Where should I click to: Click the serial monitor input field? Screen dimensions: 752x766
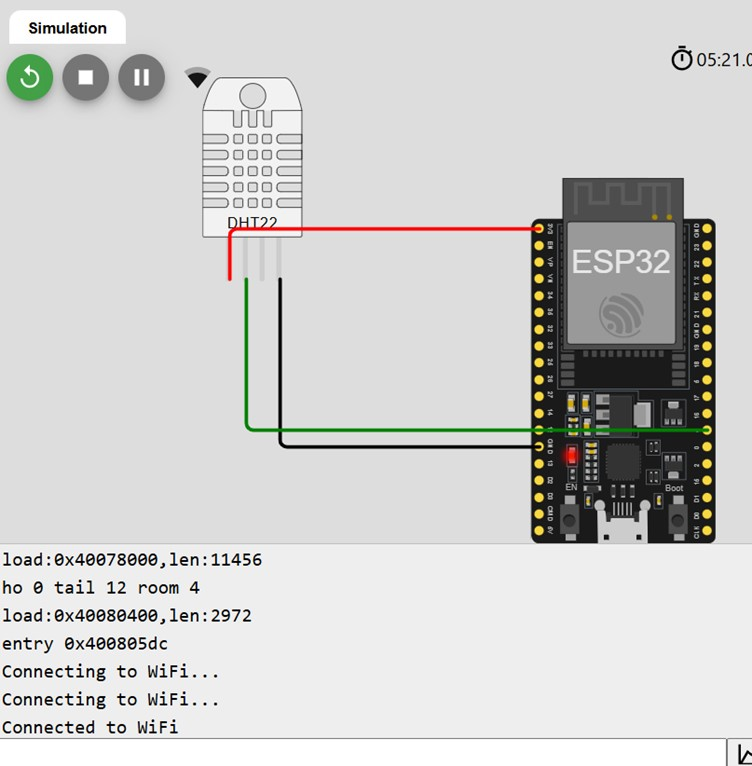pos(363,752)
